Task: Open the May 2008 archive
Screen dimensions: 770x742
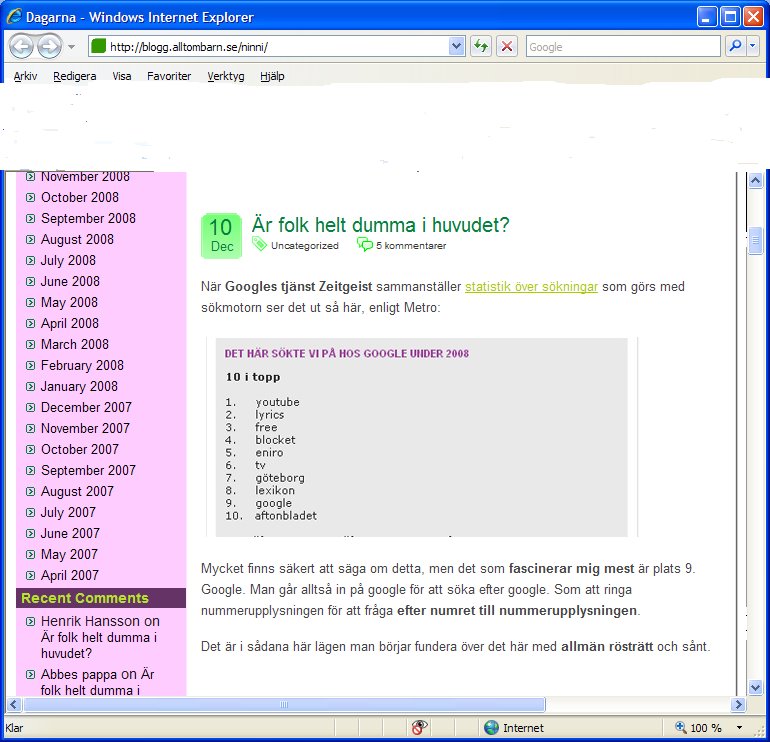Action: (x=69, y=302)
